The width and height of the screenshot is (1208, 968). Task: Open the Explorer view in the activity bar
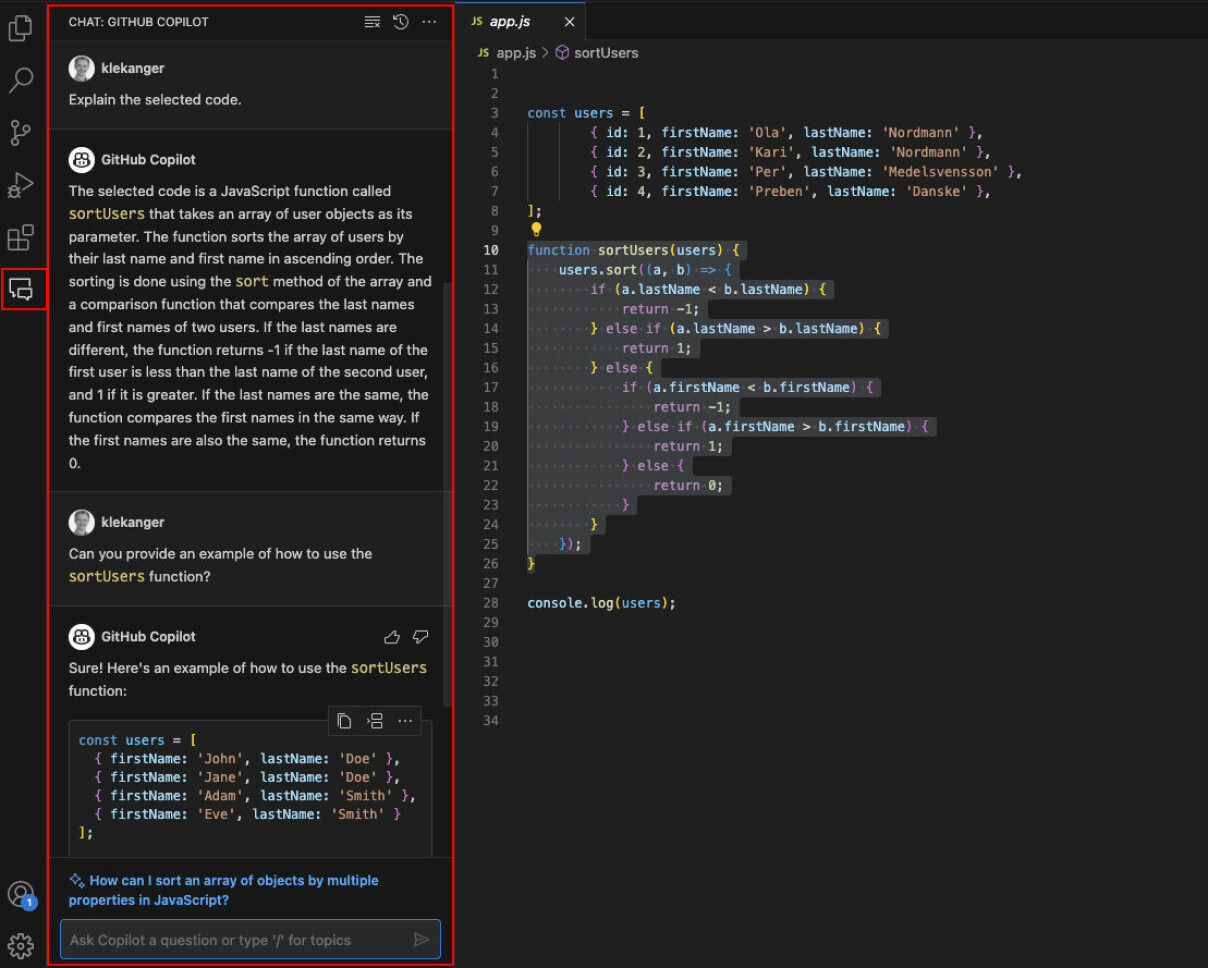(21, 29)
